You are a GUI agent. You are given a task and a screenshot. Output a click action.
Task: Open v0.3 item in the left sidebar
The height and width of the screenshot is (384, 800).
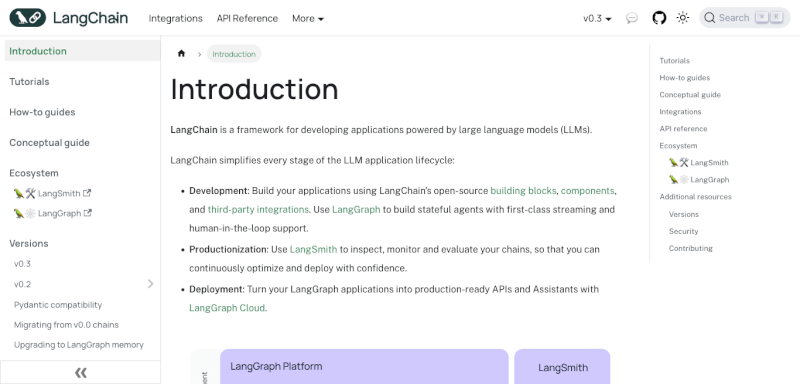[x=22, y=264]
